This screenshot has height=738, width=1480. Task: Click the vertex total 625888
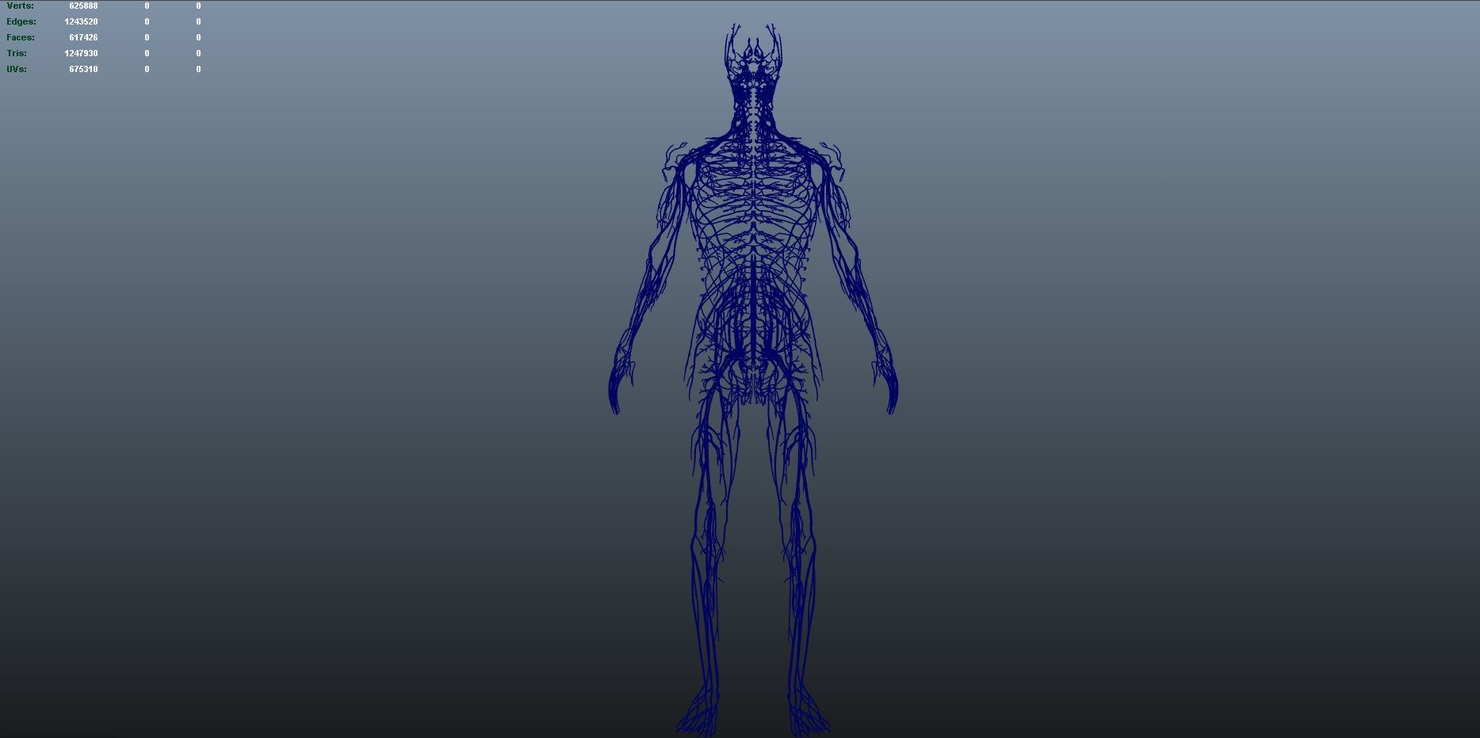pos(83,5)
